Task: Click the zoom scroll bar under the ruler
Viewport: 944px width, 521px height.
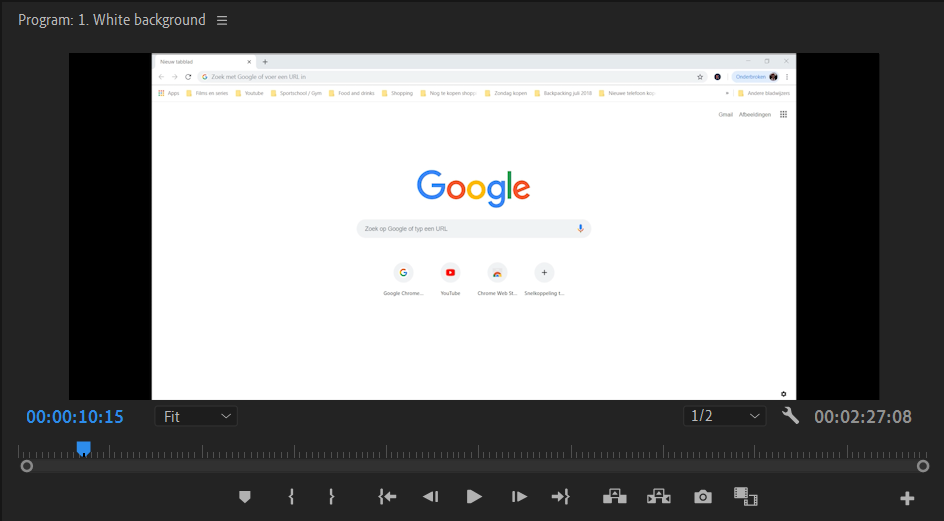Action: tap(474, 466)
